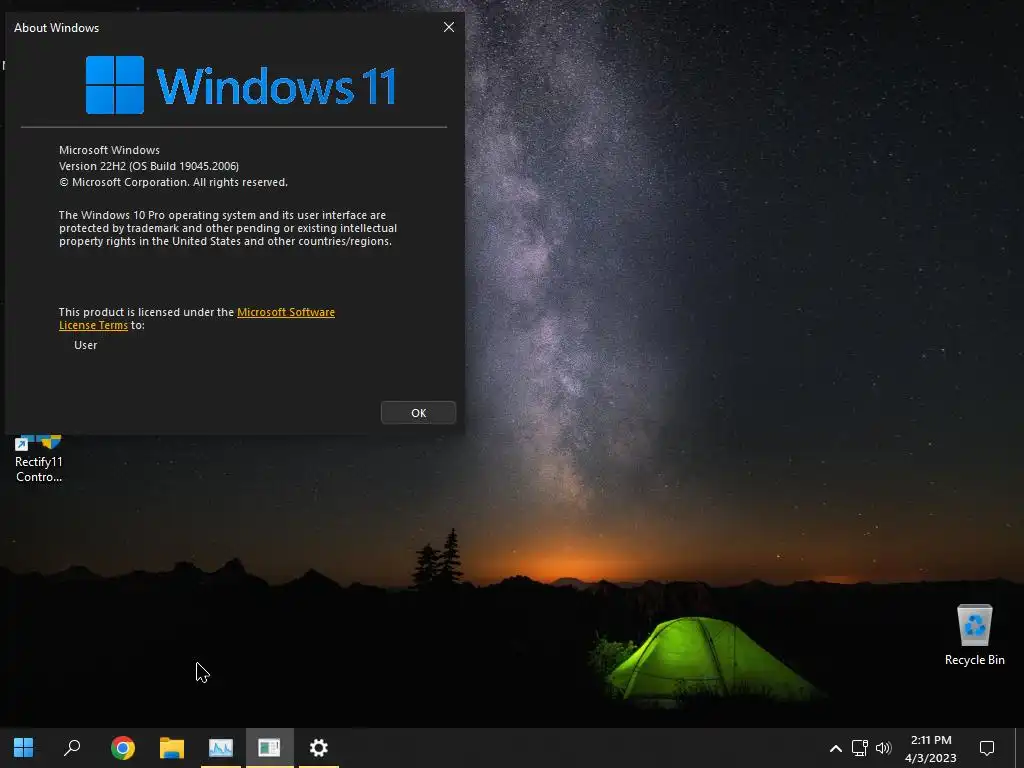Select the active winver taskbar window
Viewport: 1024px width, 768px height.
point(269,747)
